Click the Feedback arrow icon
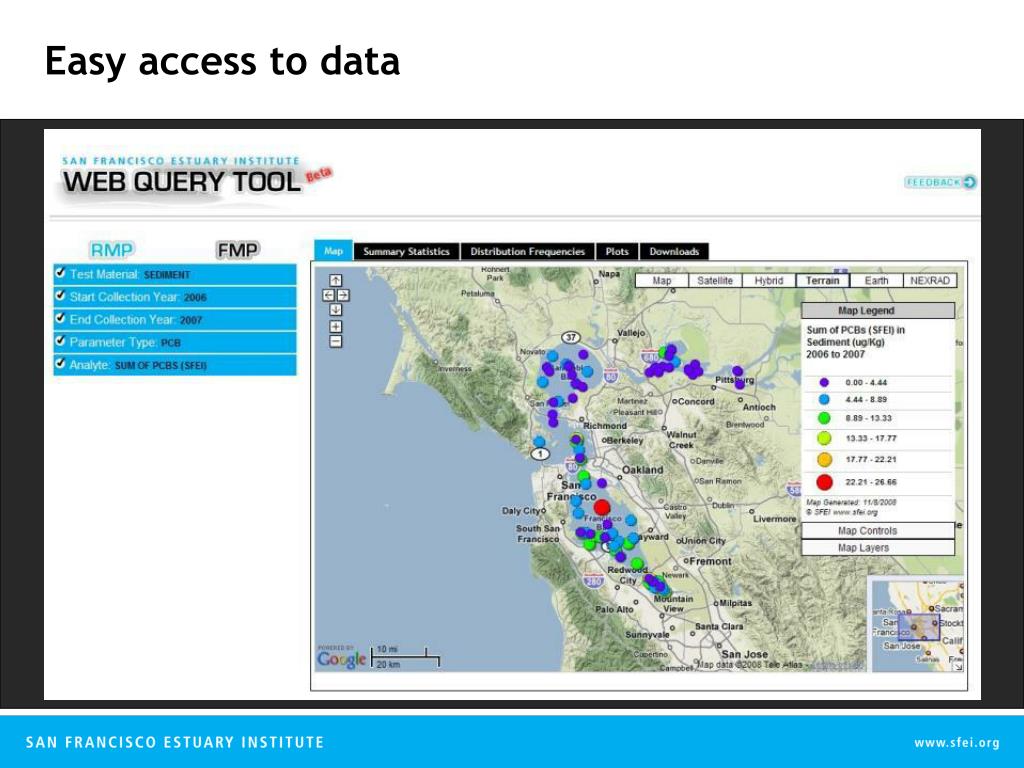 point(970,182)
